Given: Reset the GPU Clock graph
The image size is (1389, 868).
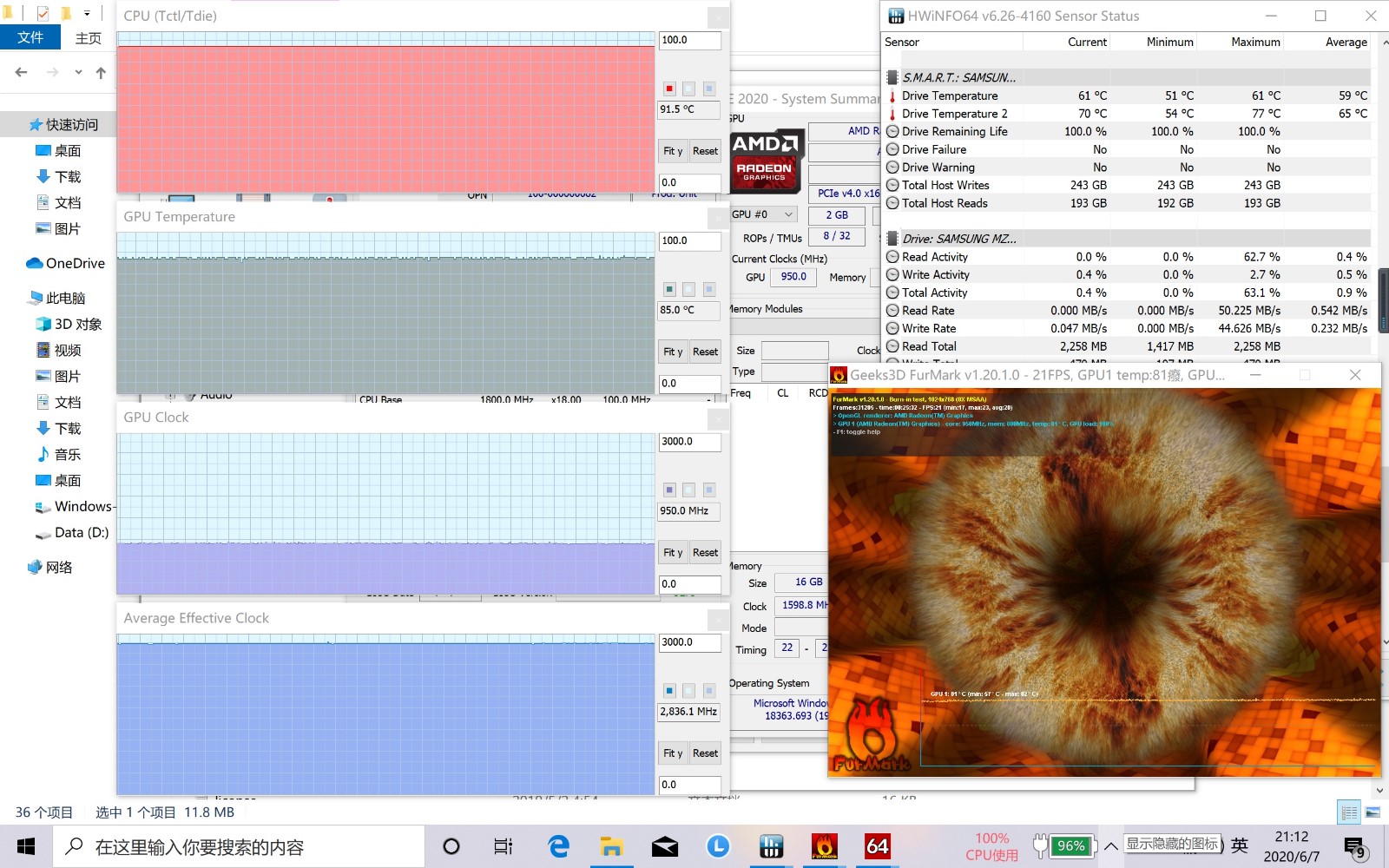Looking at the screenshot, I should (x=705, y=552).
